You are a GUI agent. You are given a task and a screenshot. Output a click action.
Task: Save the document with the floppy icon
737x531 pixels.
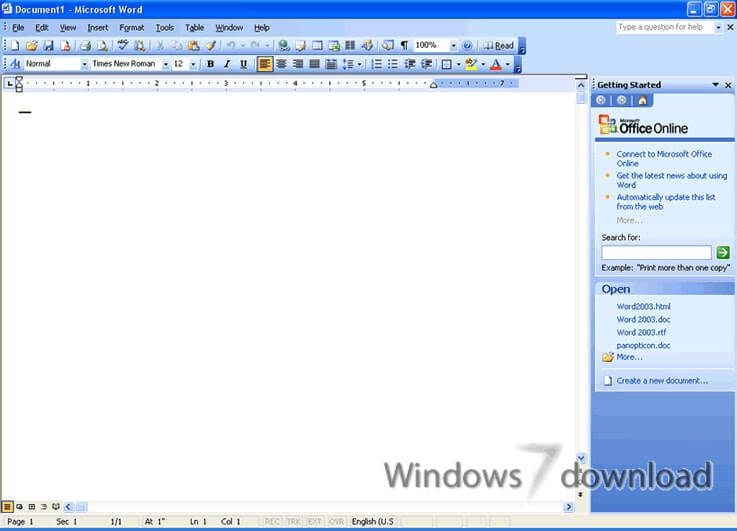click(x=48, y=46)
